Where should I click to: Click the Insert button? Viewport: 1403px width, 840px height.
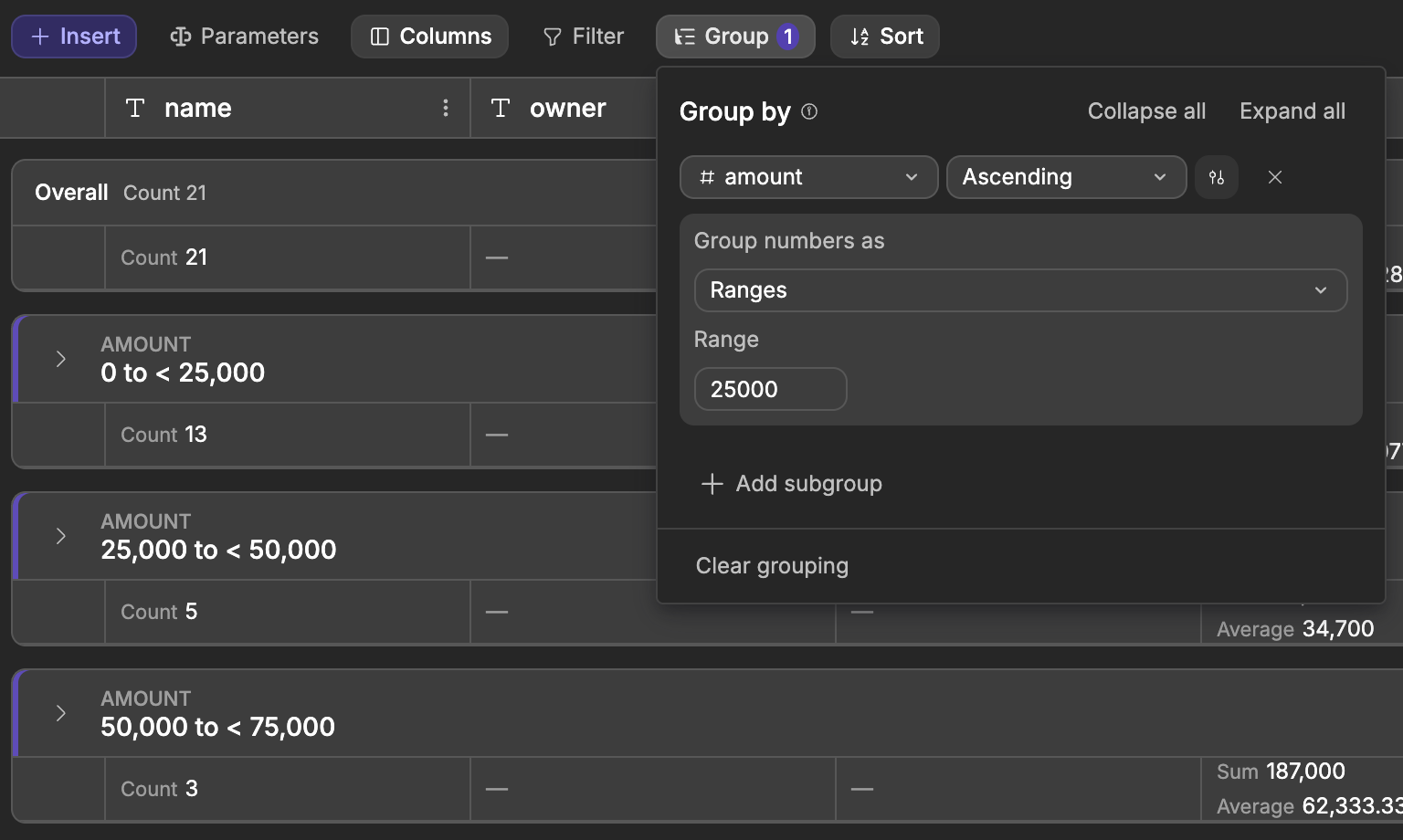pyautogui.click(x=74, y=37)
